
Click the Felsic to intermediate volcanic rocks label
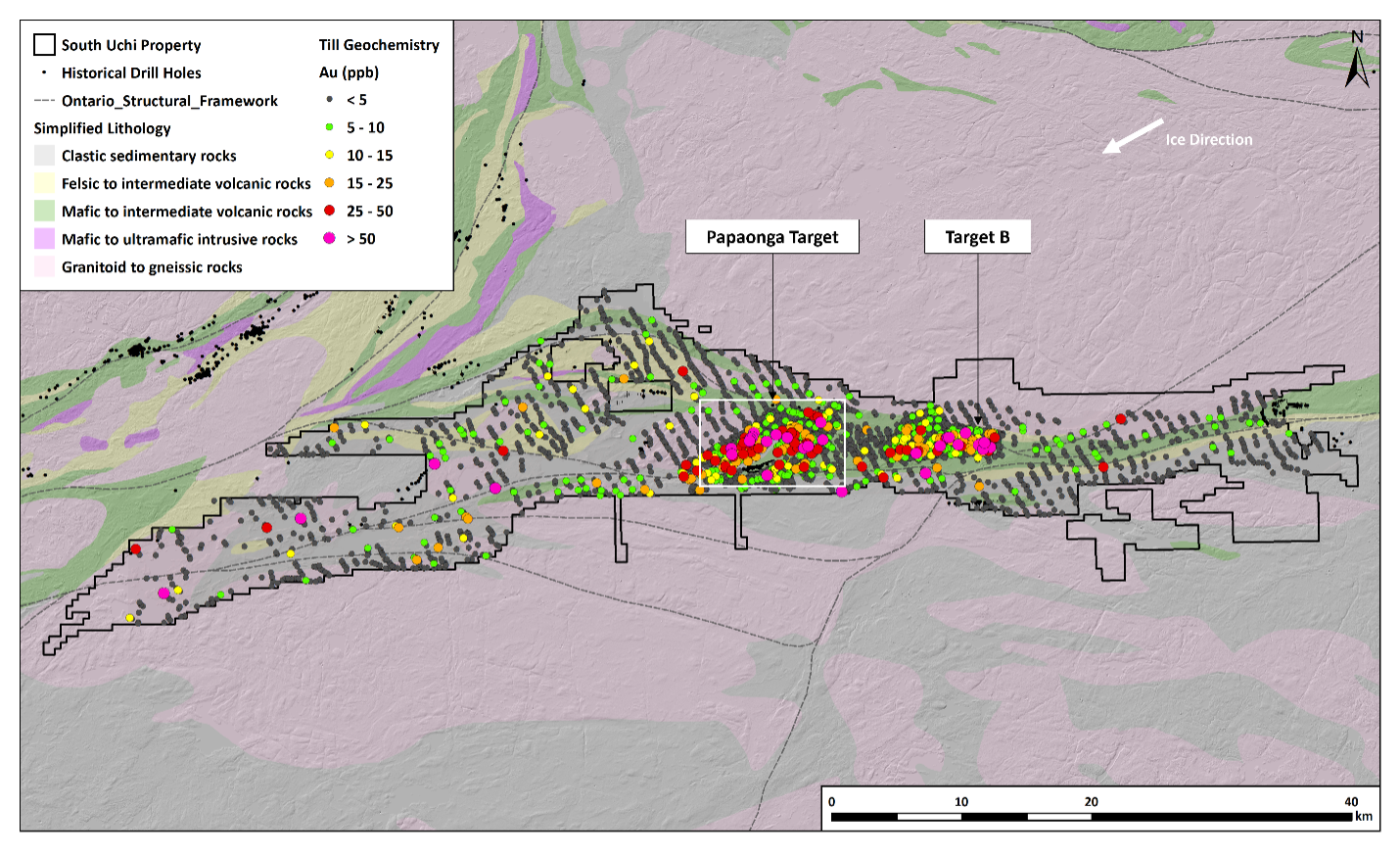coord(186,183)
